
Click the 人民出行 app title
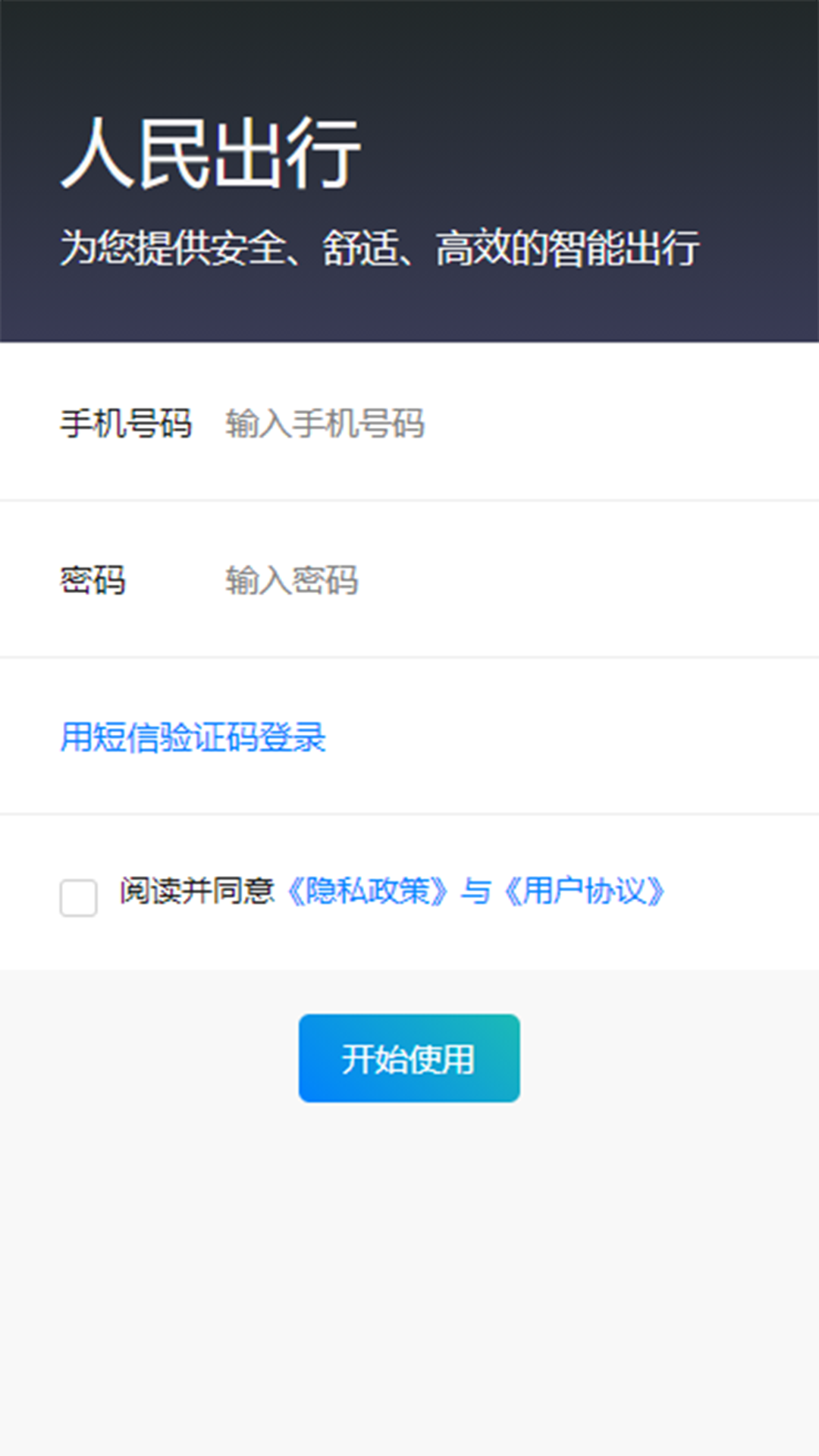[x=211, y=154]
